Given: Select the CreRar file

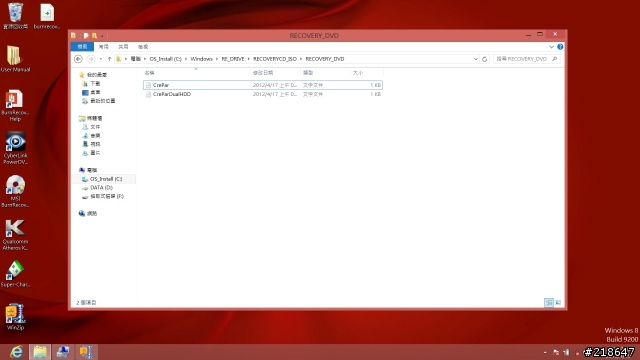Looking at the screenshot, I should tap(263, 85).
